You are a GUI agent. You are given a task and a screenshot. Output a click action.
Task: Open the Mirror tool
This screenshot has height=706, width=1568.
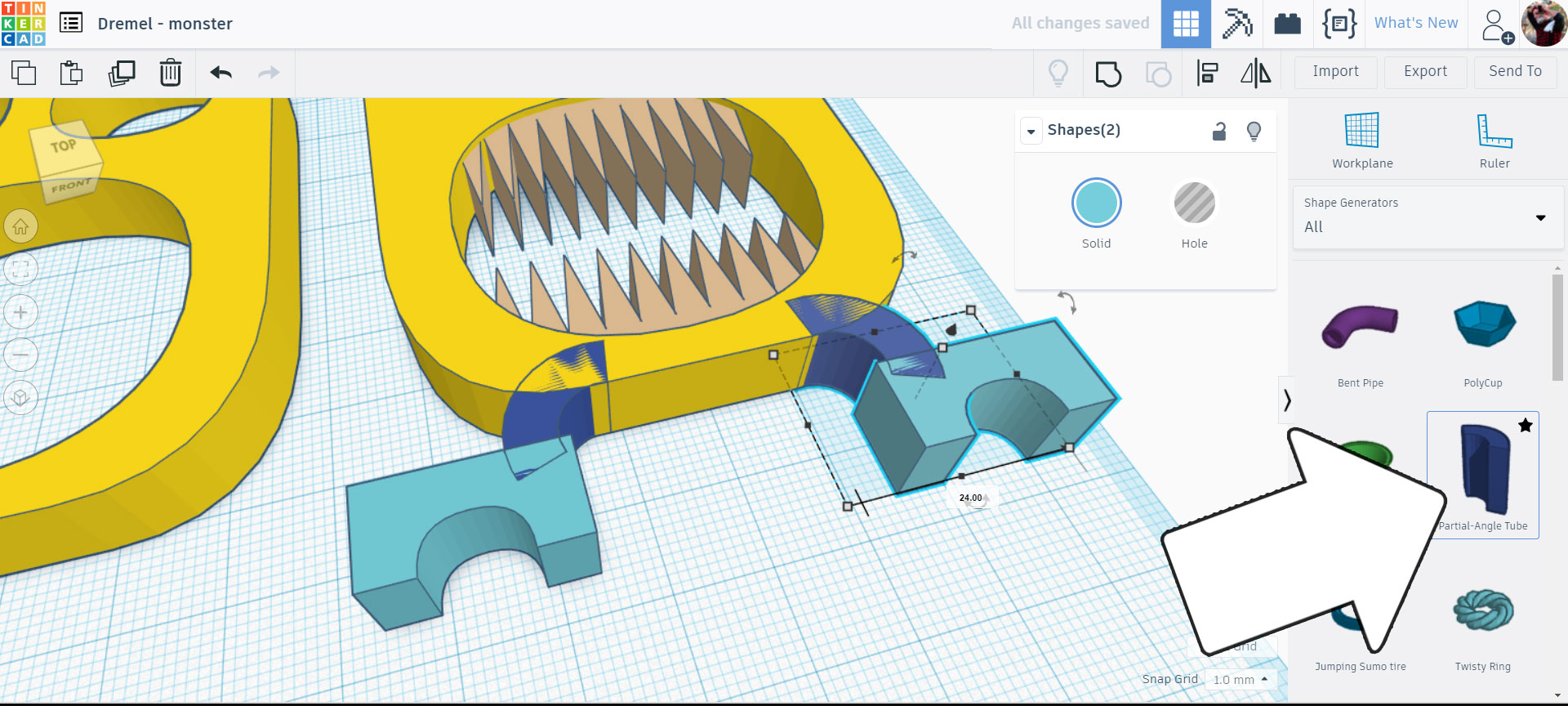[x=1256, y=73]
